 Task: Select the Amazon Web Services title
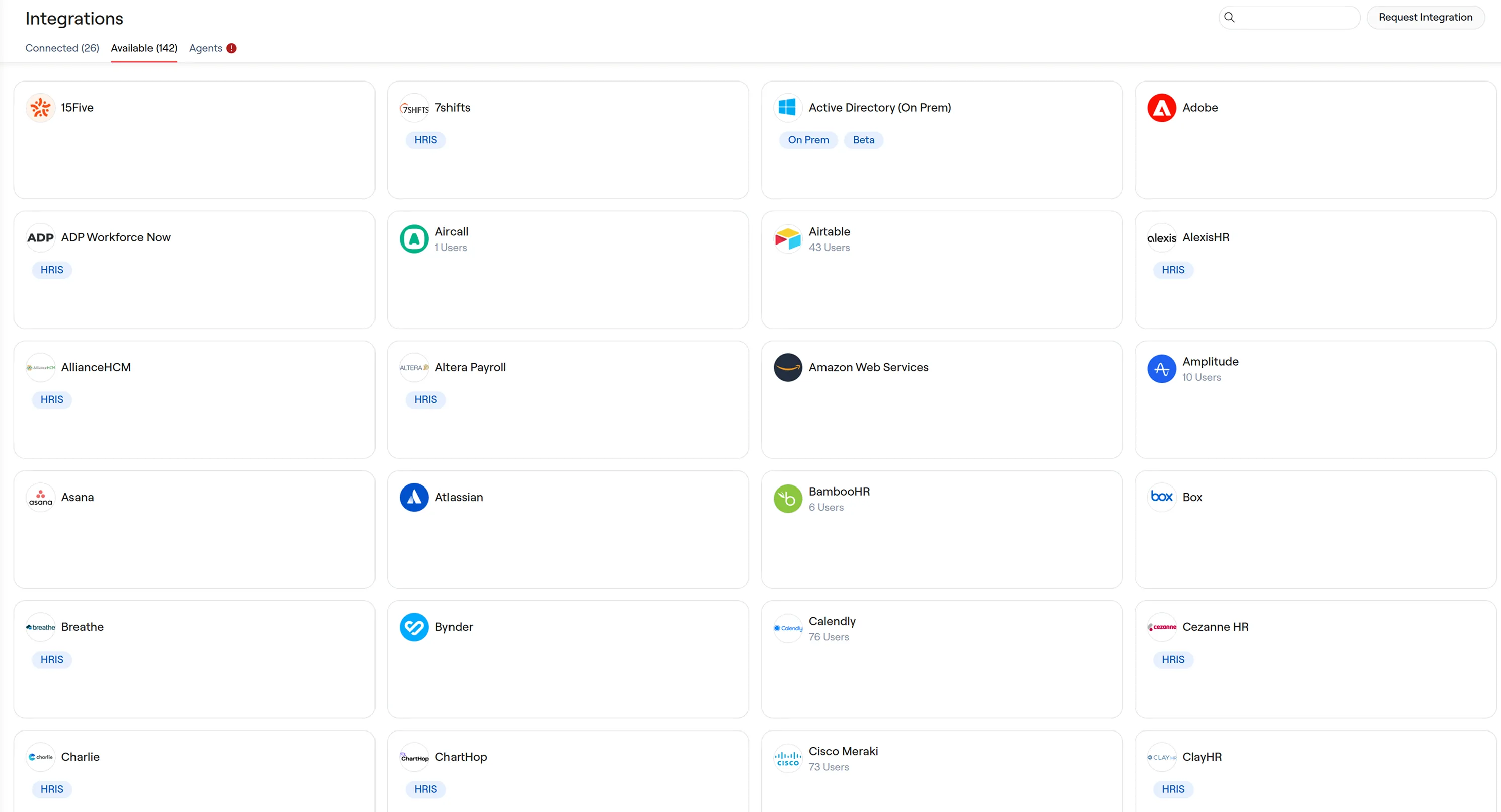868,368
